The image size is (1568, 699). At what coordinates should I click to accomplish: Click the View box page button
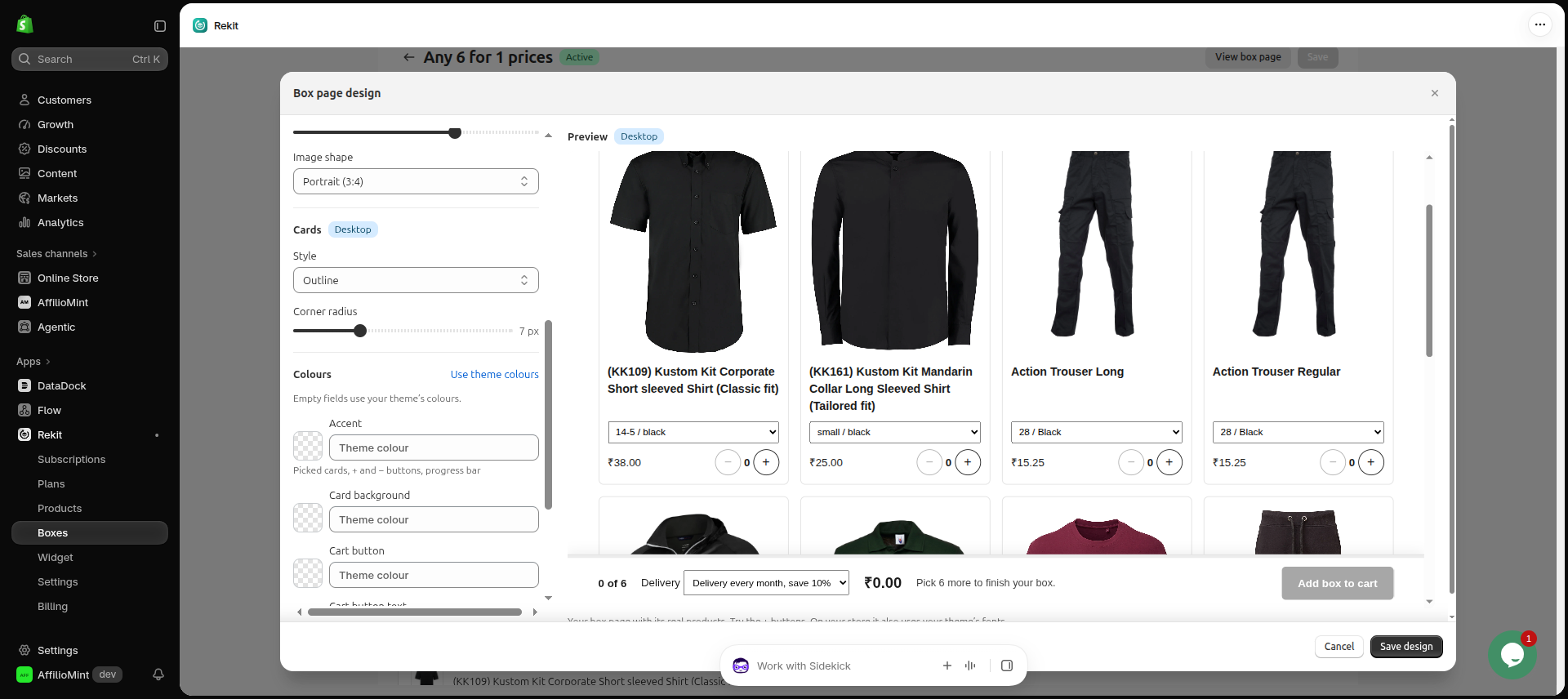pos(1248,57)
